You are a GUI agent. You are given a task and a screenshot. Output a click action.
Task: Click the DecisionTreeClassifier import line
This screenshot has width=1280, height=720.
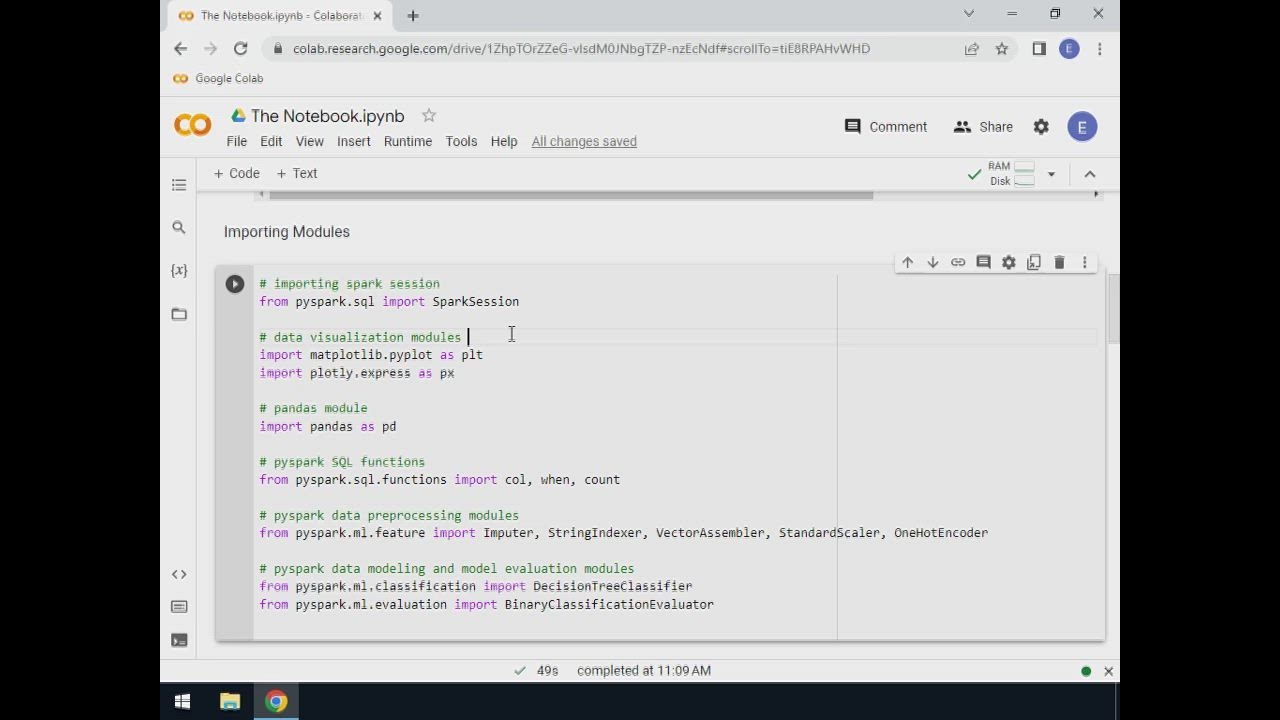tap(476, 587)
